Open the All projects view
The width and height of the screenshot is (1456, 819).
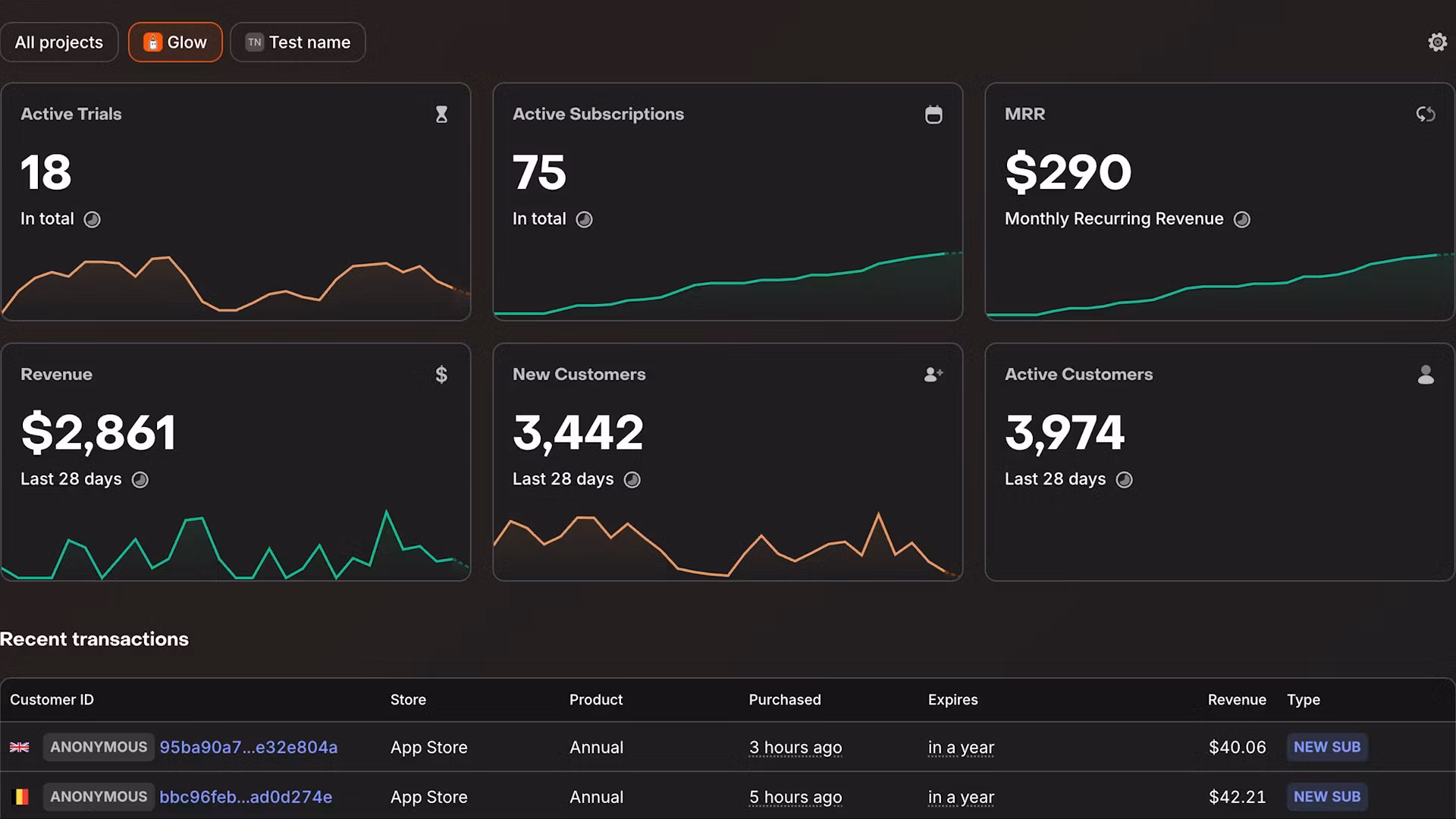click(x=59, y=42)
